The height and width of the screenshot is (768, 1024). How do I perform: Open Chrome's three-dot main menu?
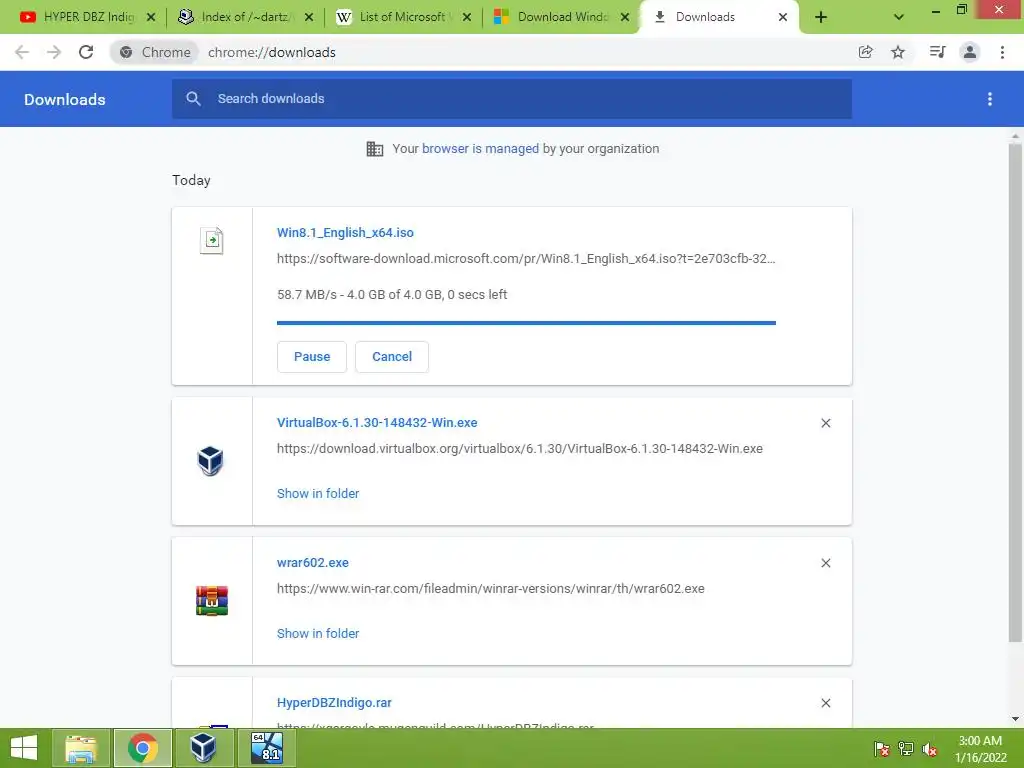[1002, 52]
